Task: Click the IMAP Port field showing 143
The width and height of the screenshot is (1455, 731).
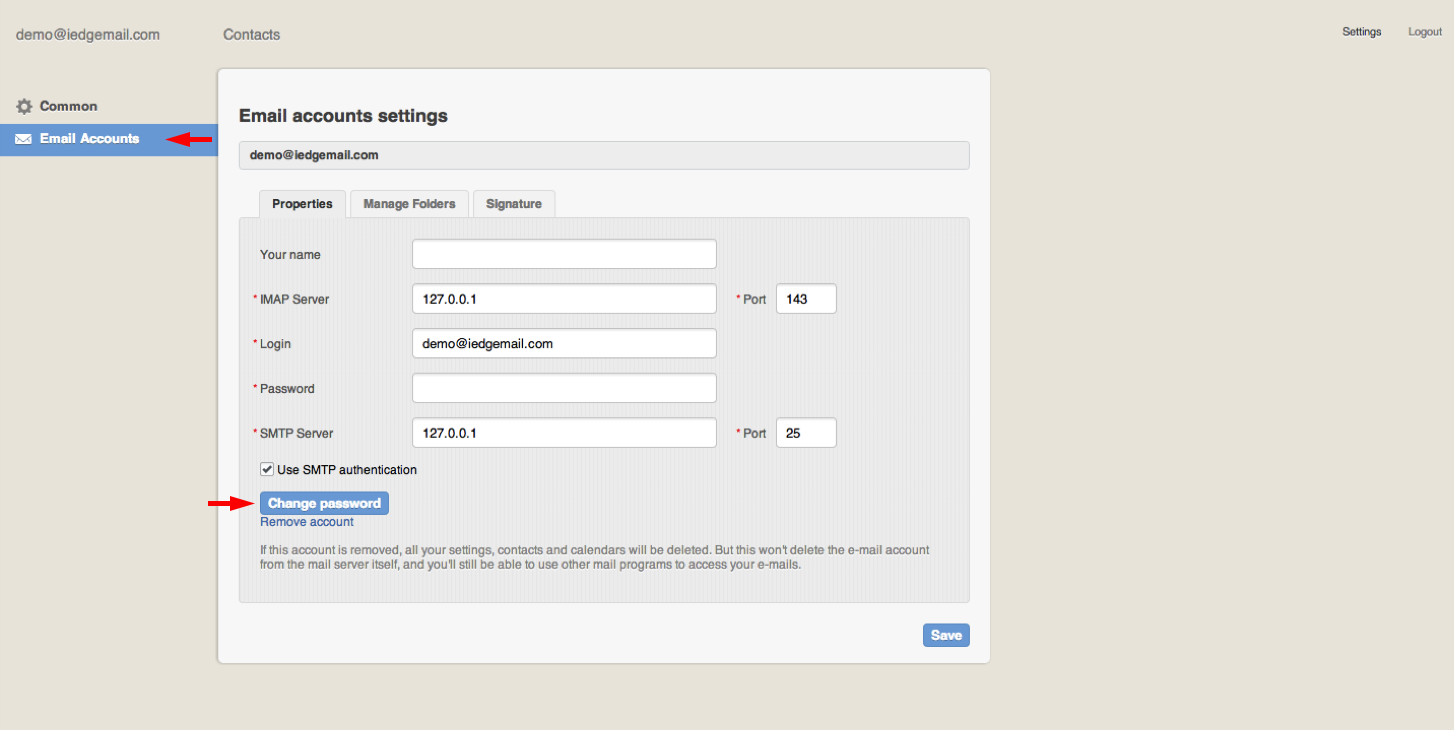Action: (806, 299)
